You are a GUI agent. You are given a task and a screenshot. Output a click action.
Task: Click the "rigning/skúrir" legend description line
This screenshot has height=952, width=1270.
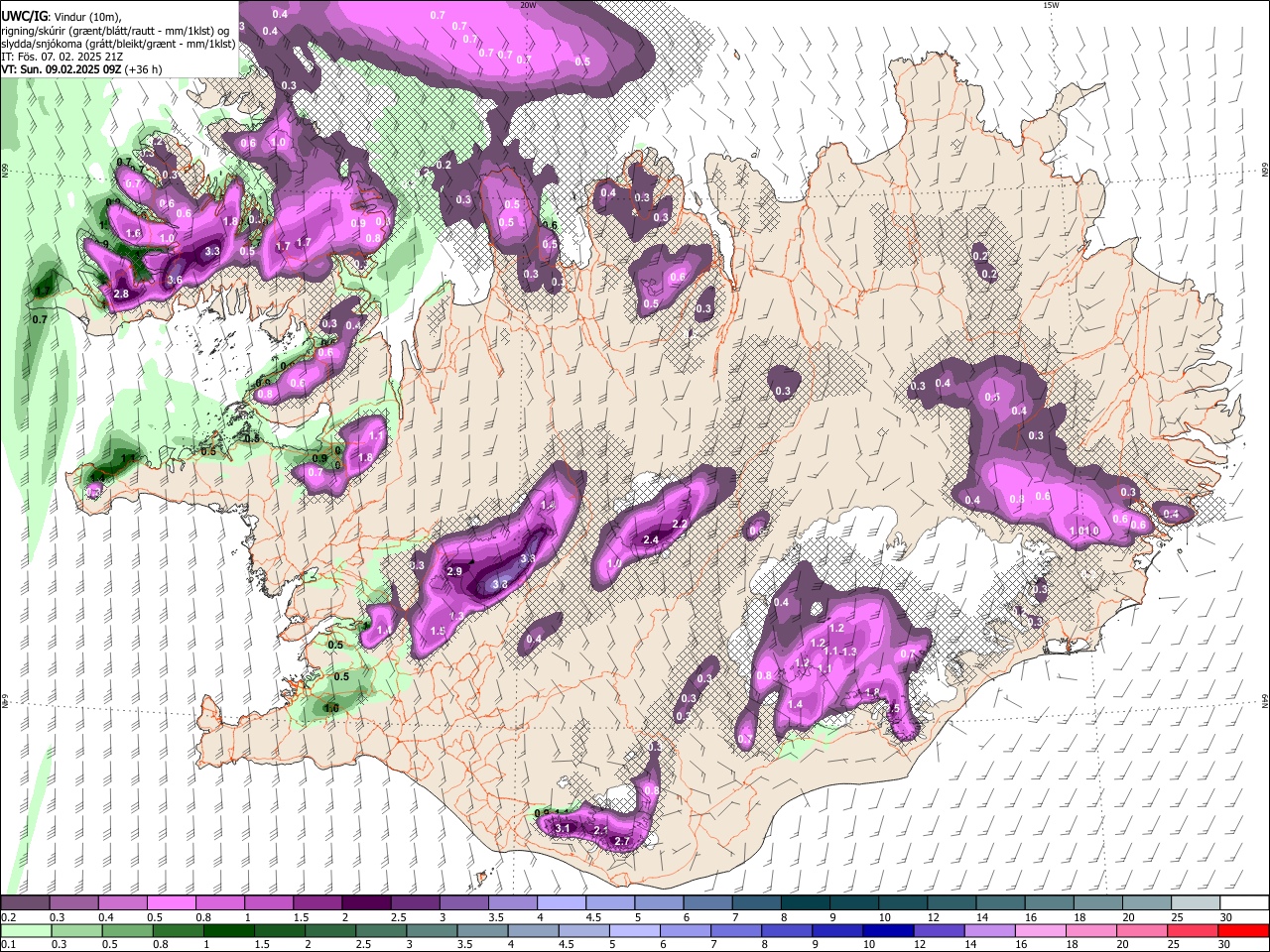(x=116, y=31)
